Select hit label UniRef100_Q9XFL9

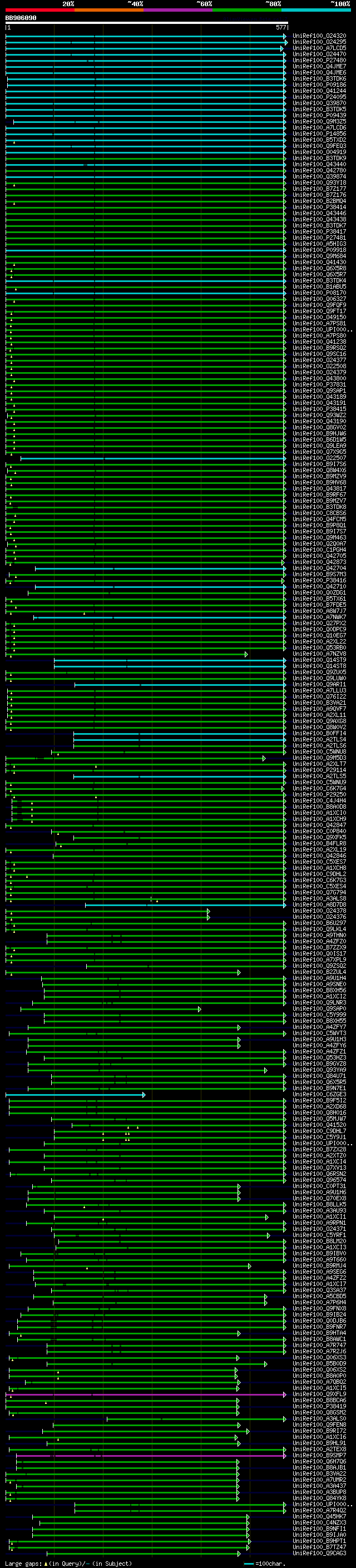click(x=319, y=1394)
